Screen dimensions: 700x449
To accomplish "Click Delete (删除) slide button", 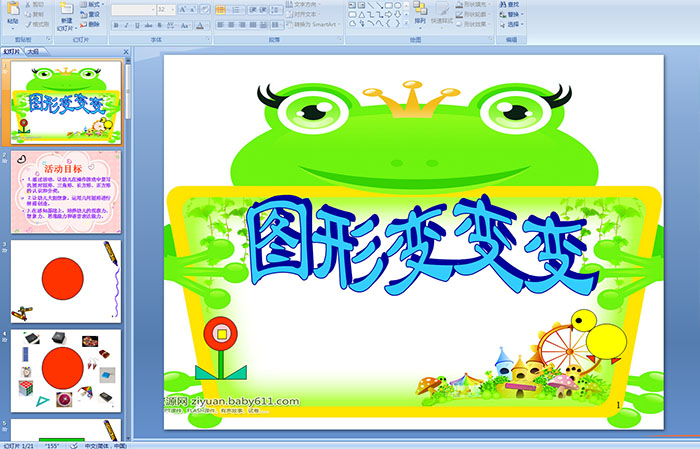I will click(x=90, y=24).
